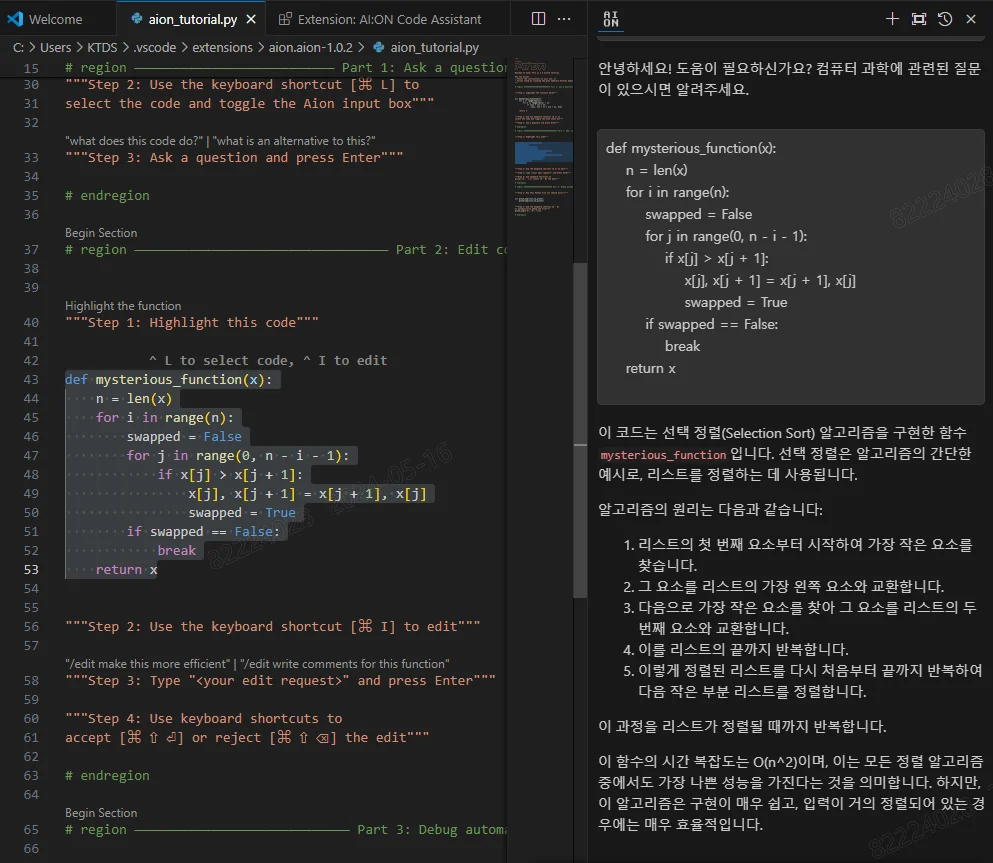Open the extensions breadcrumb dropdown
Screen dimensions: 993x863
(222, 46)
